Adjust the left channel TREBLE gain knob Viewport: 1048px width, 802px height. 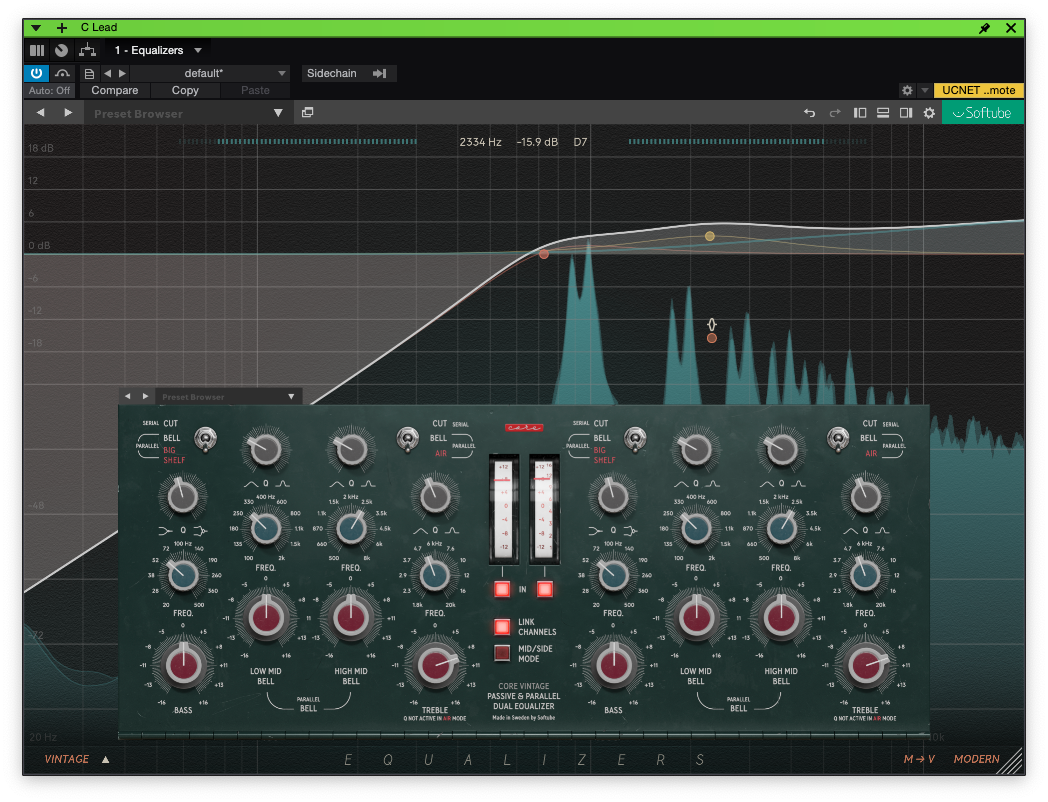point(435,666)
